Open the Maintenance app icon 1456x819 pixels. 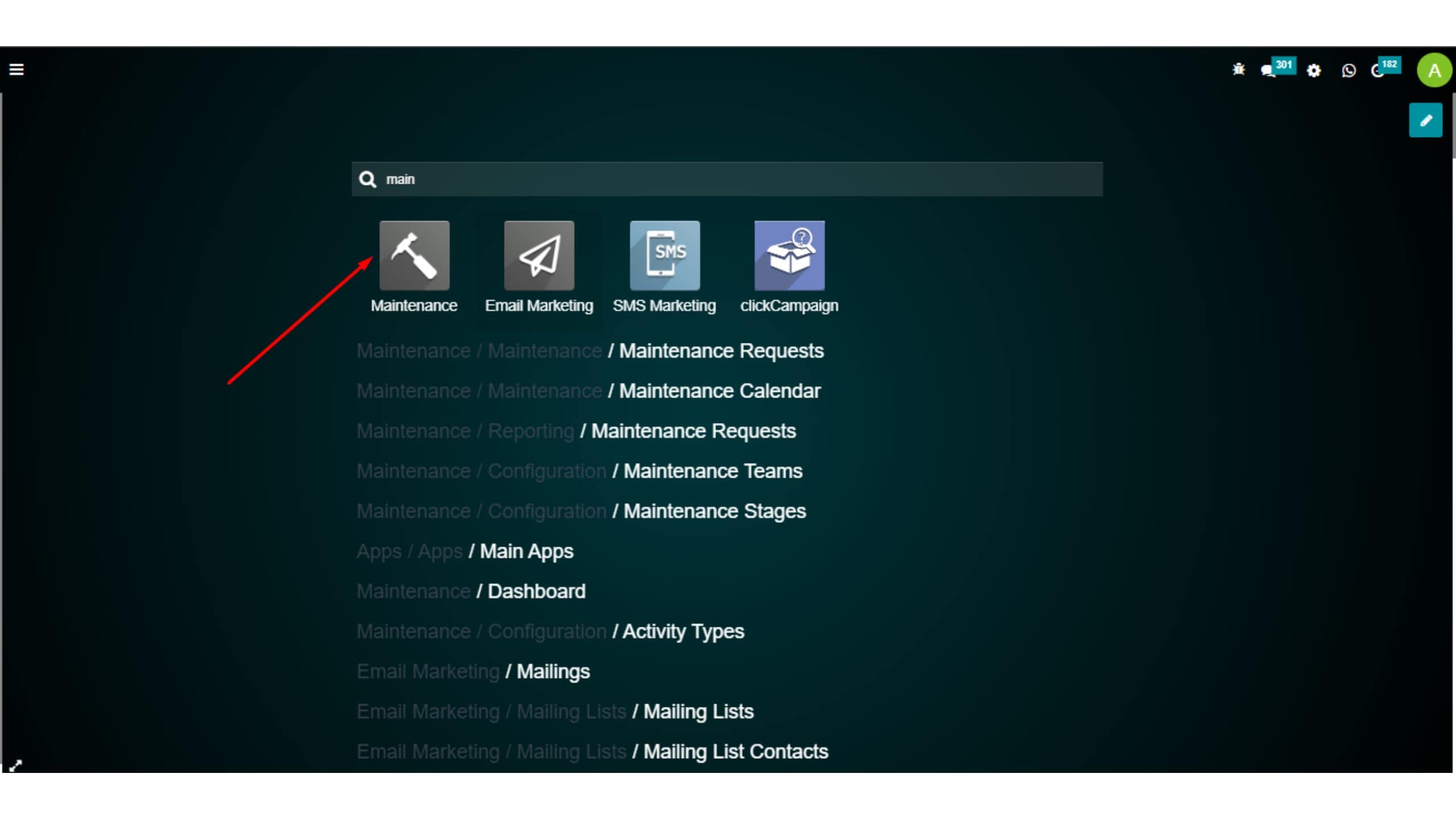click(414, 256)
